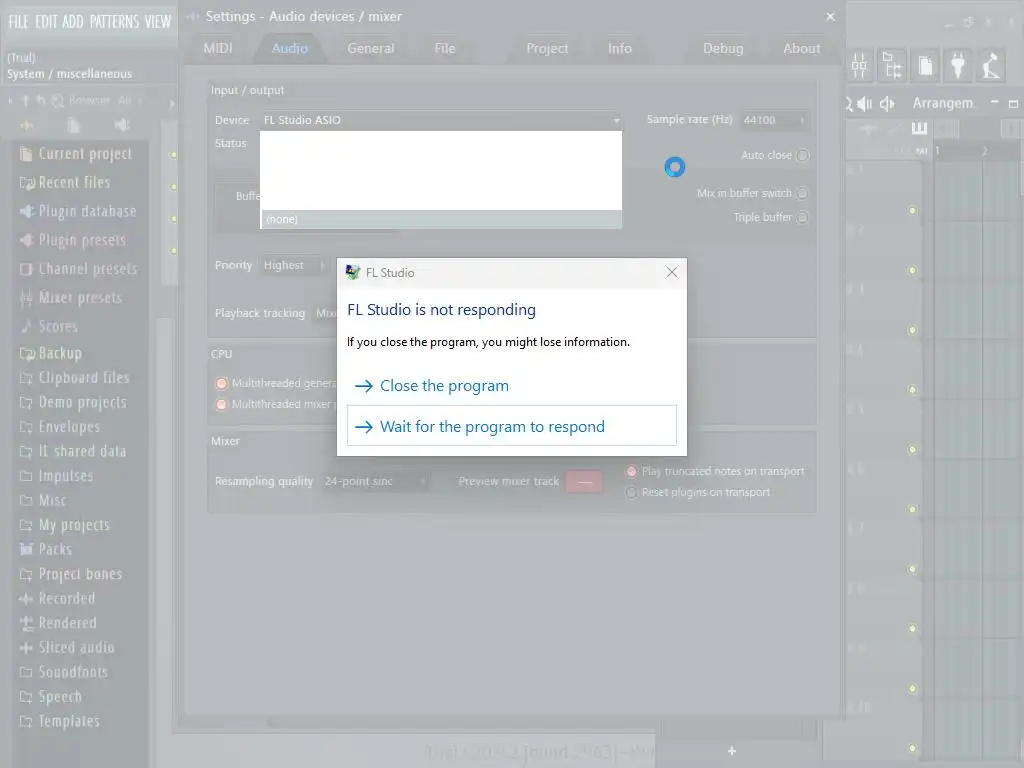Screen dimensions: 1024x768
Task: Click Recent files icon in browser
Action: point(27,183)
